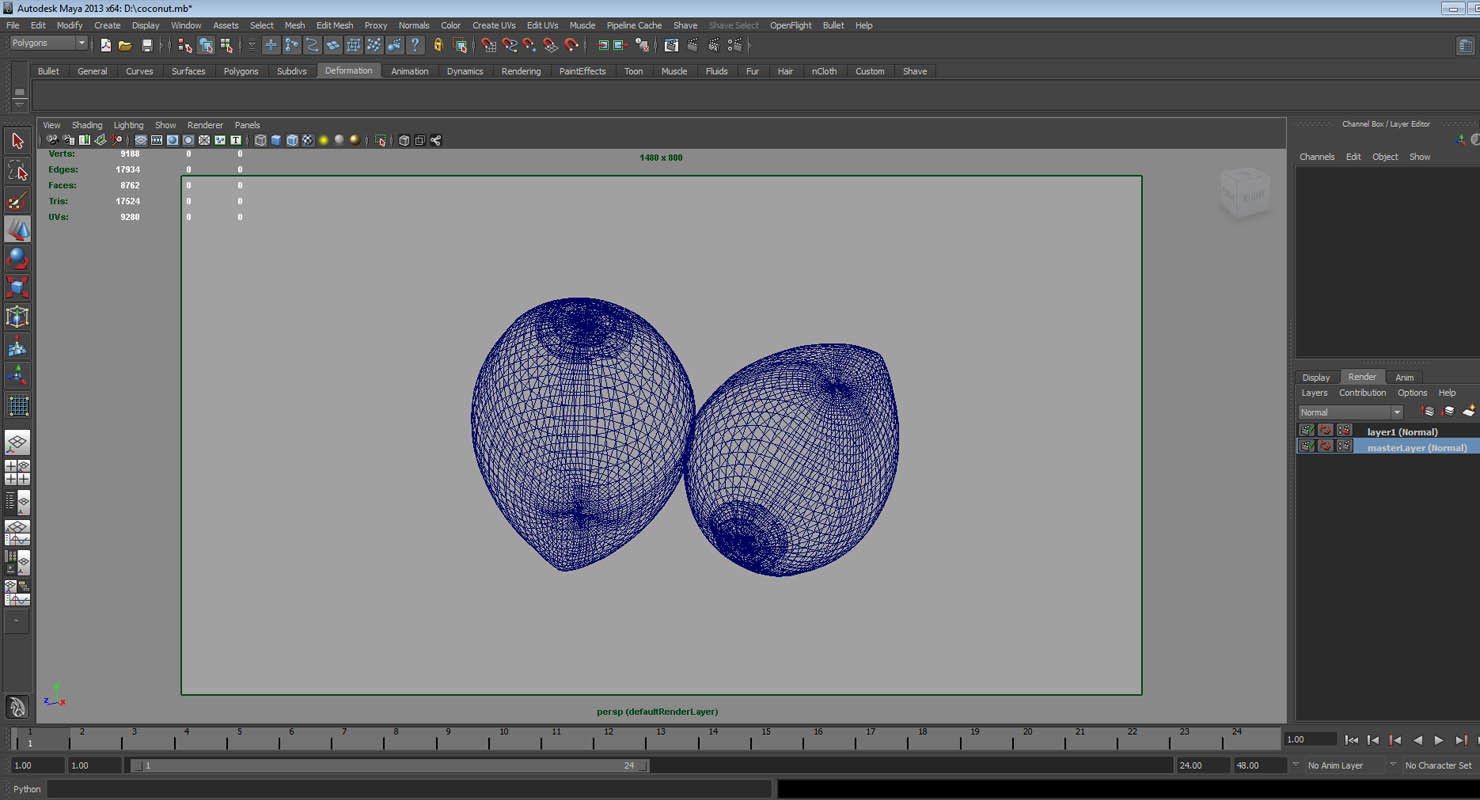This screenshot has width=1480, height=800.
Task: Toggle layer1 renderable checkbox icon
Action: pos(1307,431)
